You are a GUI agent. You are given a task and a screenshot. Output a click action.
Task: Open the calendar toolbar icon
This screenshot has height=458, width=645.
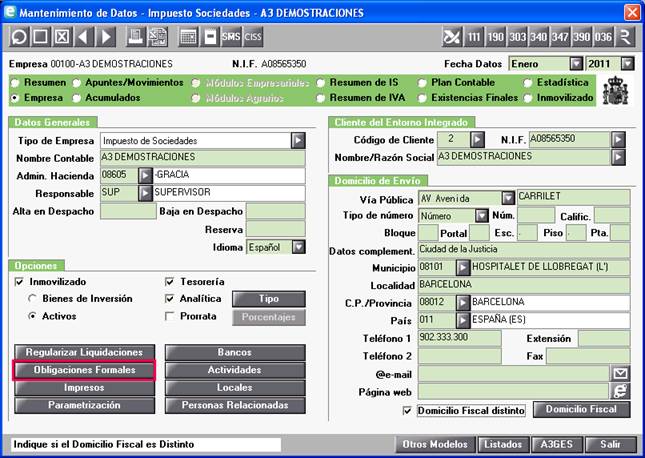188,37
